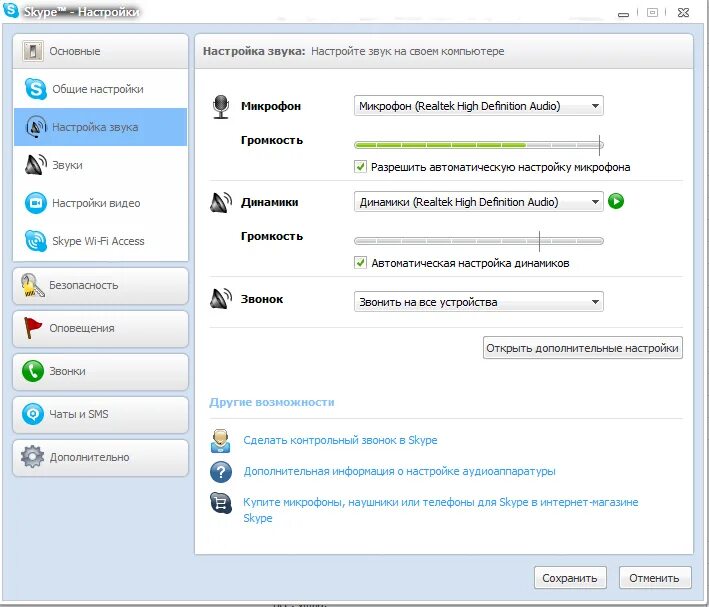The image size is (709, 607).
Task: Click the speaker icon beside Звуки
Action: click(36, 165)
